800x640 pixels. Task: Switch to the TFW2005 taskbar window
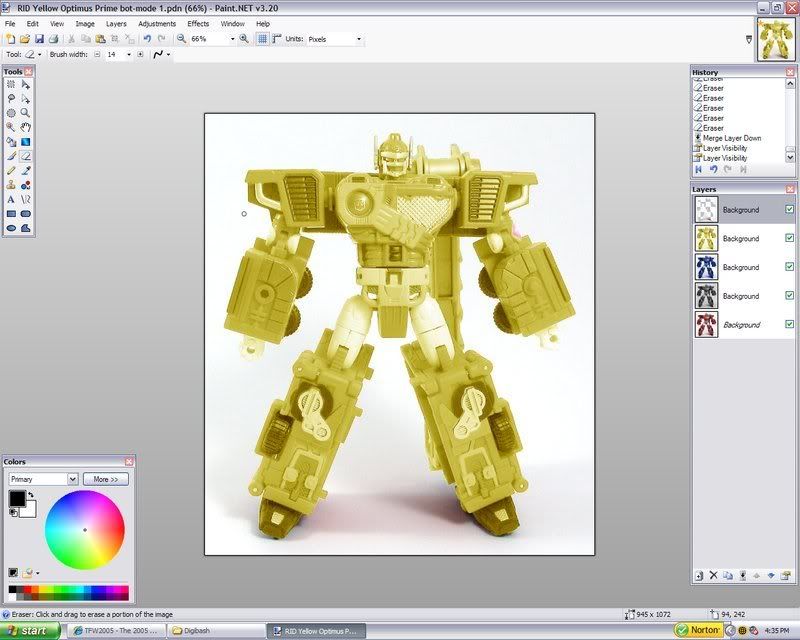tap(117, 631)
